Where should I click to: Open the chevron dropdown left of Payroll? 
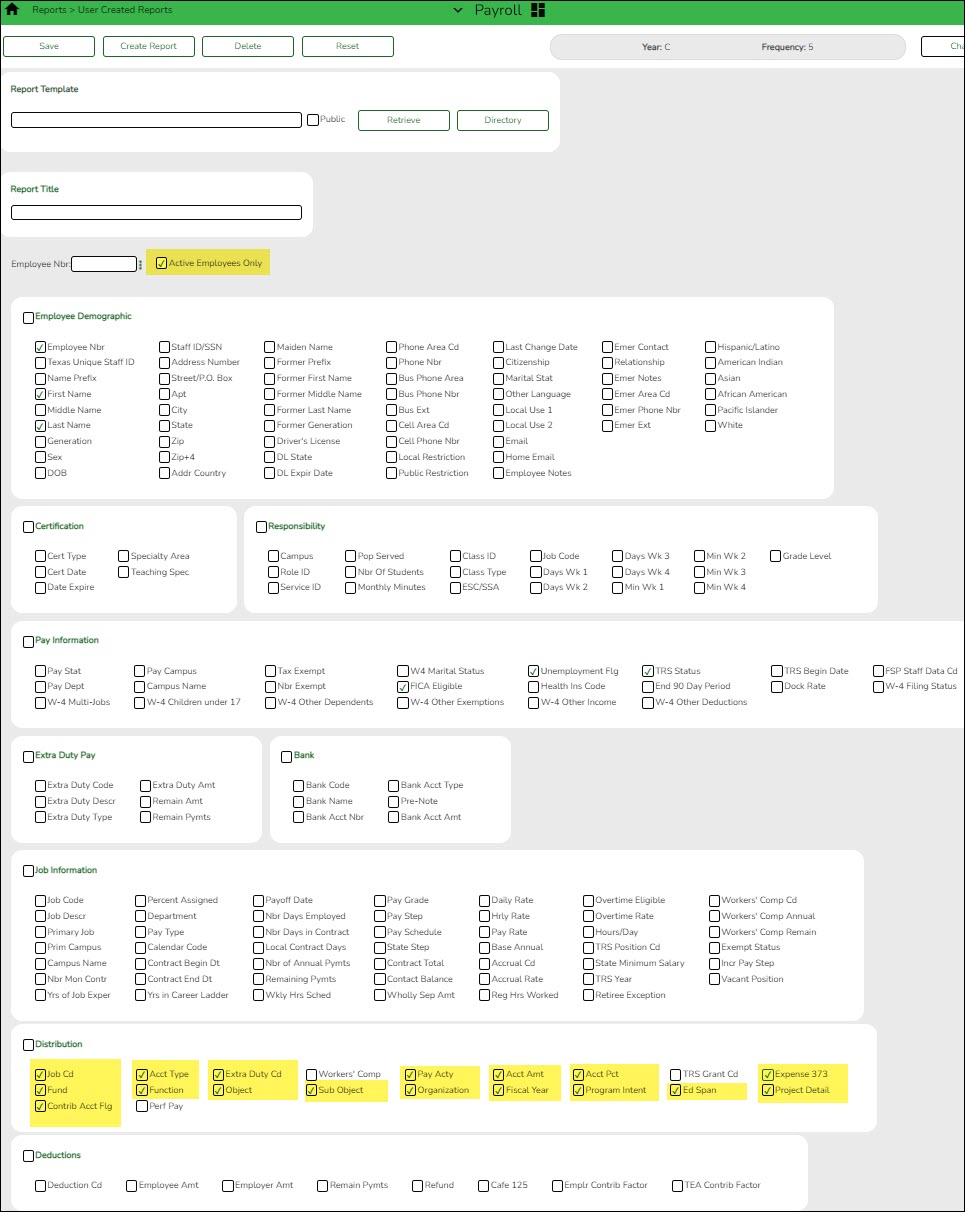[457, 9]
